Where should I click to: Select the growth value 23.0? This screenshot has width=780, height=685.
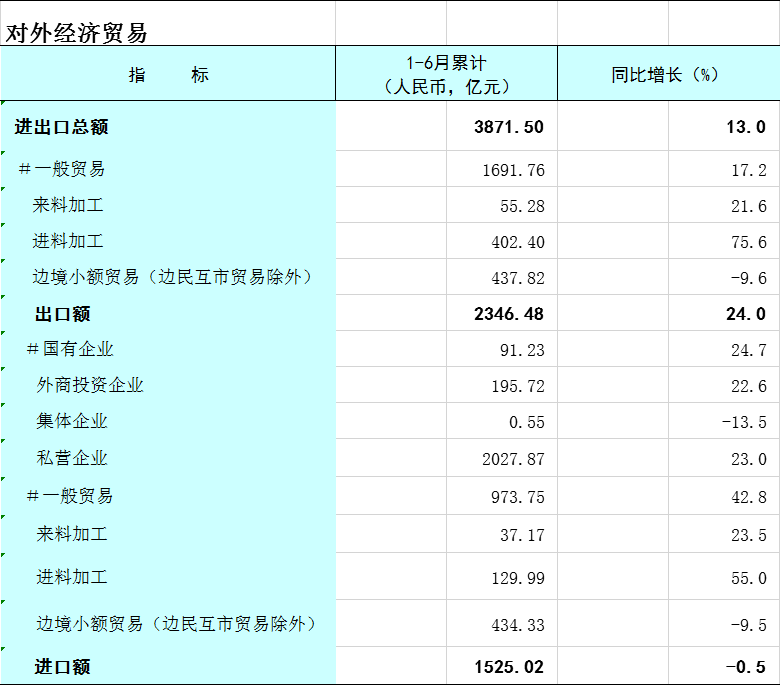coord(749,459)
